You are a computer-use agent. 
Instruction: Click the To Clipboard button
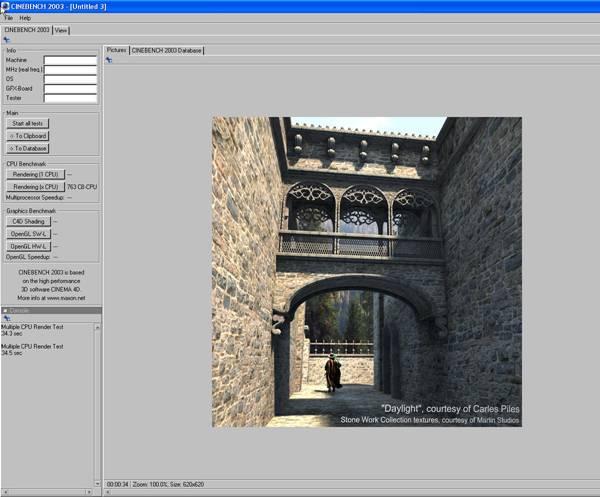click(28, 136)
